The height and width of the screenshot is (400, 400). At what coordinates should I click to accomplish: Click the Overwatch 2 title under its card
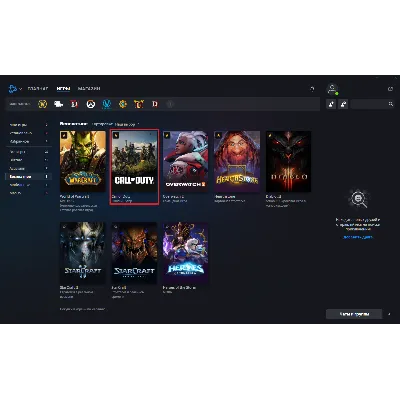click(x=173, y=197)
